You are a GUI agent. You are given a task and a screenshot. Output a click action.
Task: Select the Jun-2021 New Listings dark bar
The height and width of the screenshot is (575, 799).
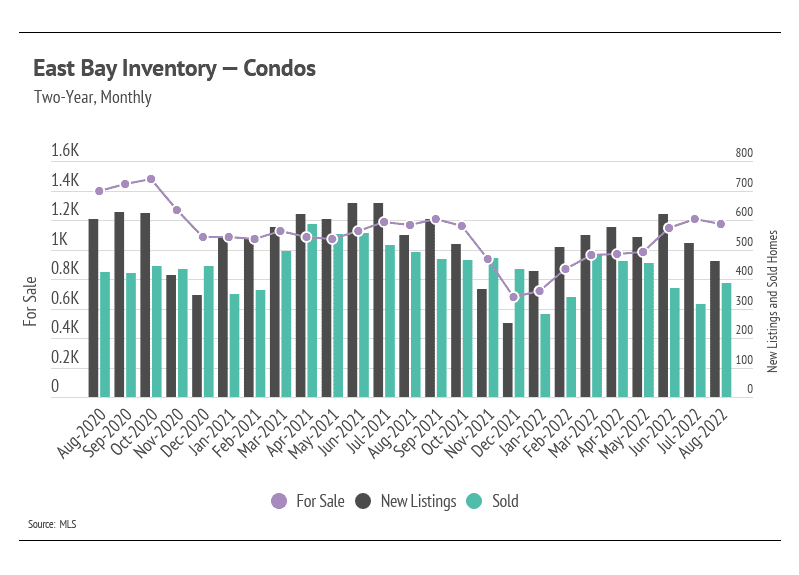pos(353,300)
